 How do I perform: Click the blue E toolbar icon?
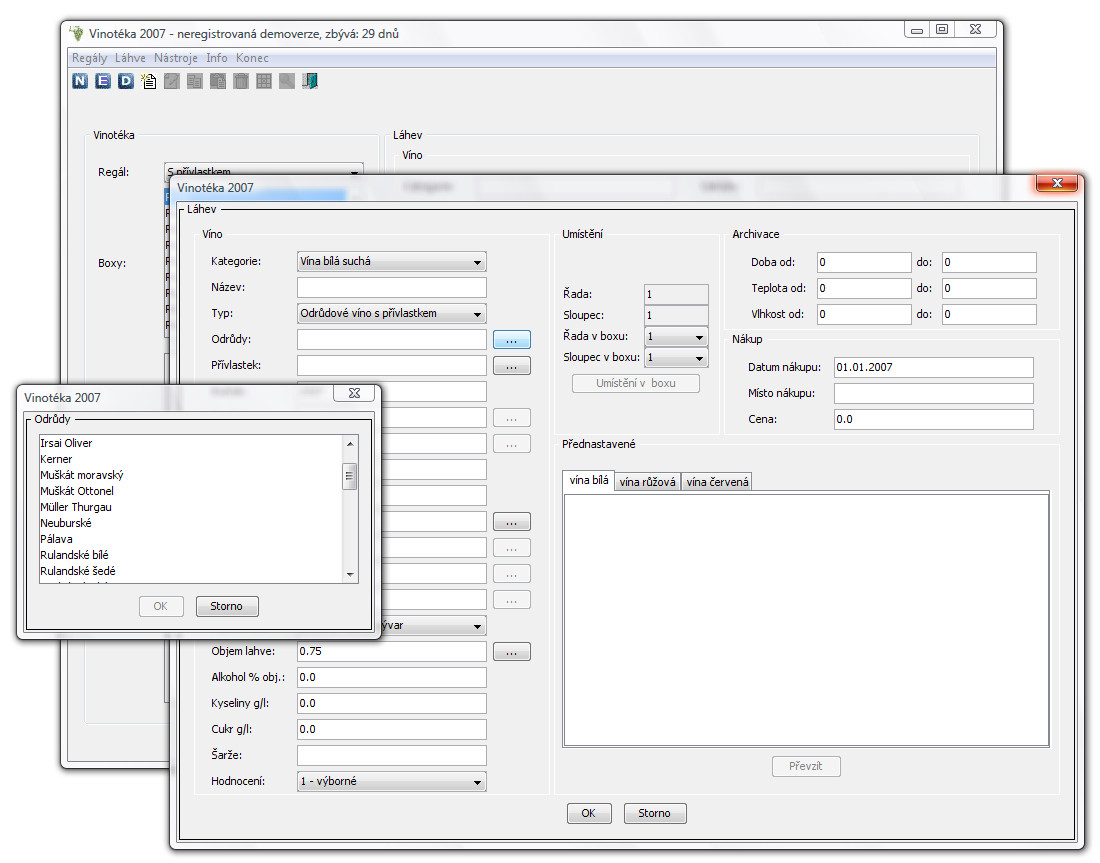pos(103,81)
